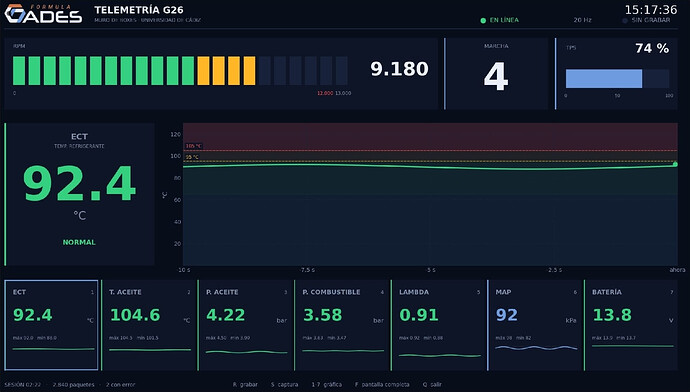Click the 13.000 RPM scale label

point(343,93)
